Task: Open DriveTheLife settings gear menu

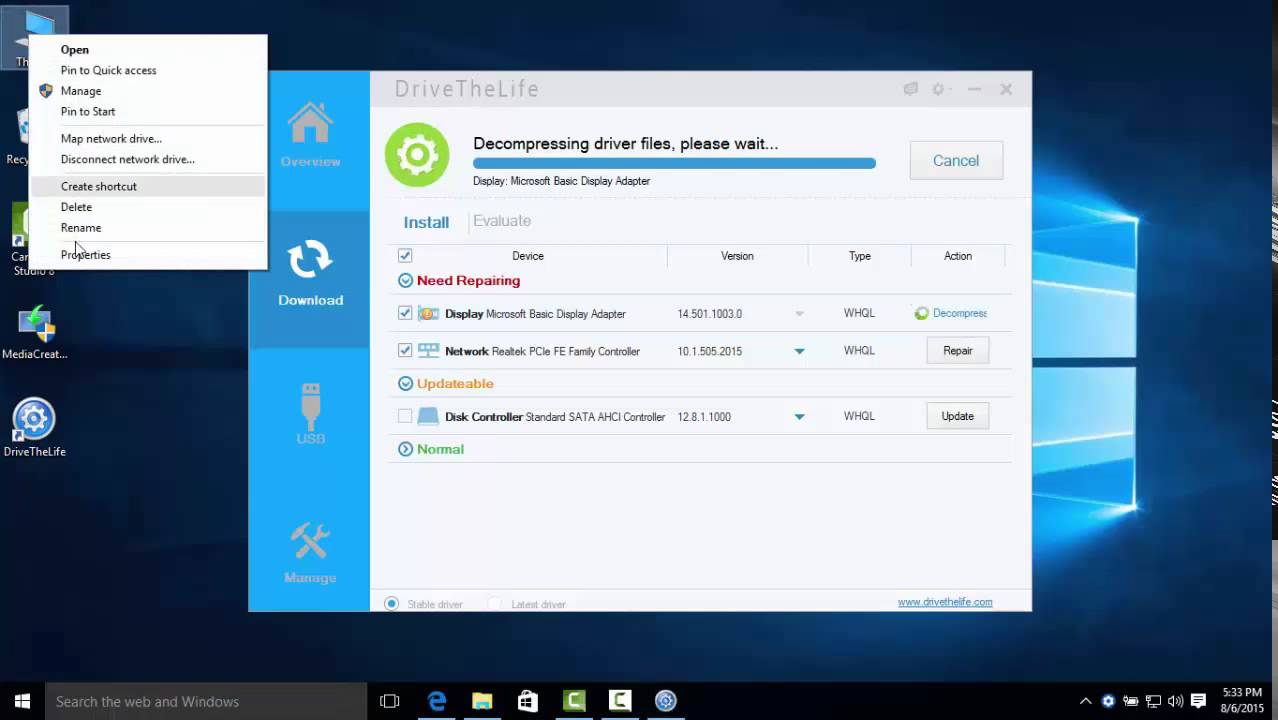Action: (x=939, y=89)
